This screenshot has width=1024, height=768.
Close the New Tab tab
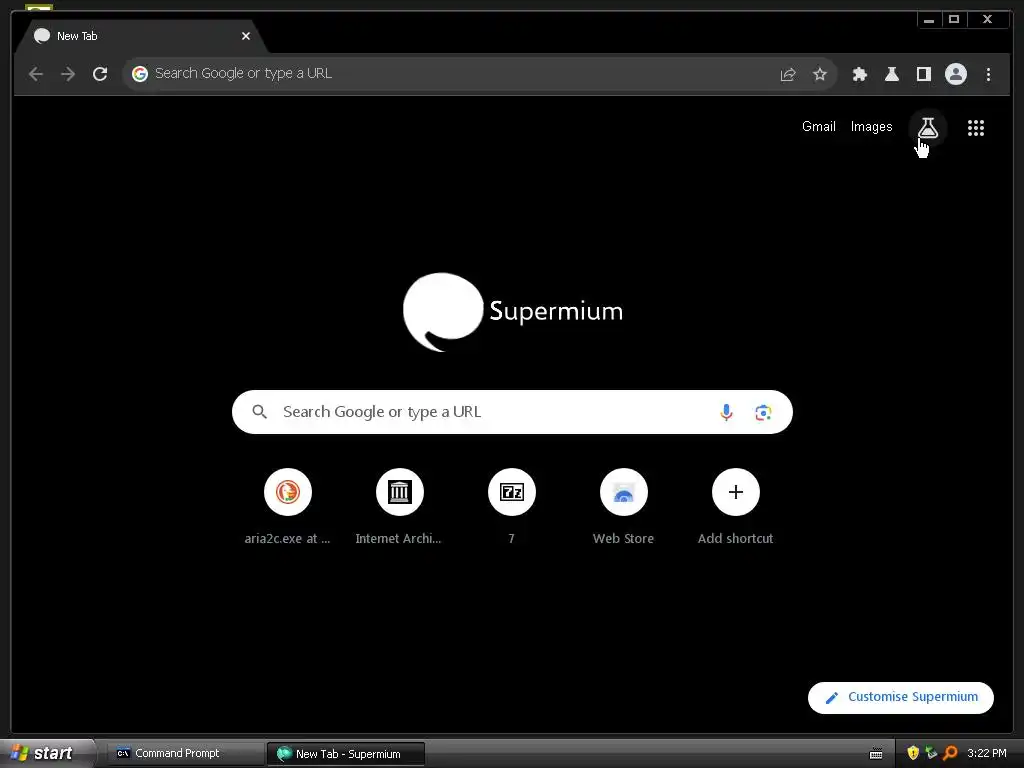[246, 37]
